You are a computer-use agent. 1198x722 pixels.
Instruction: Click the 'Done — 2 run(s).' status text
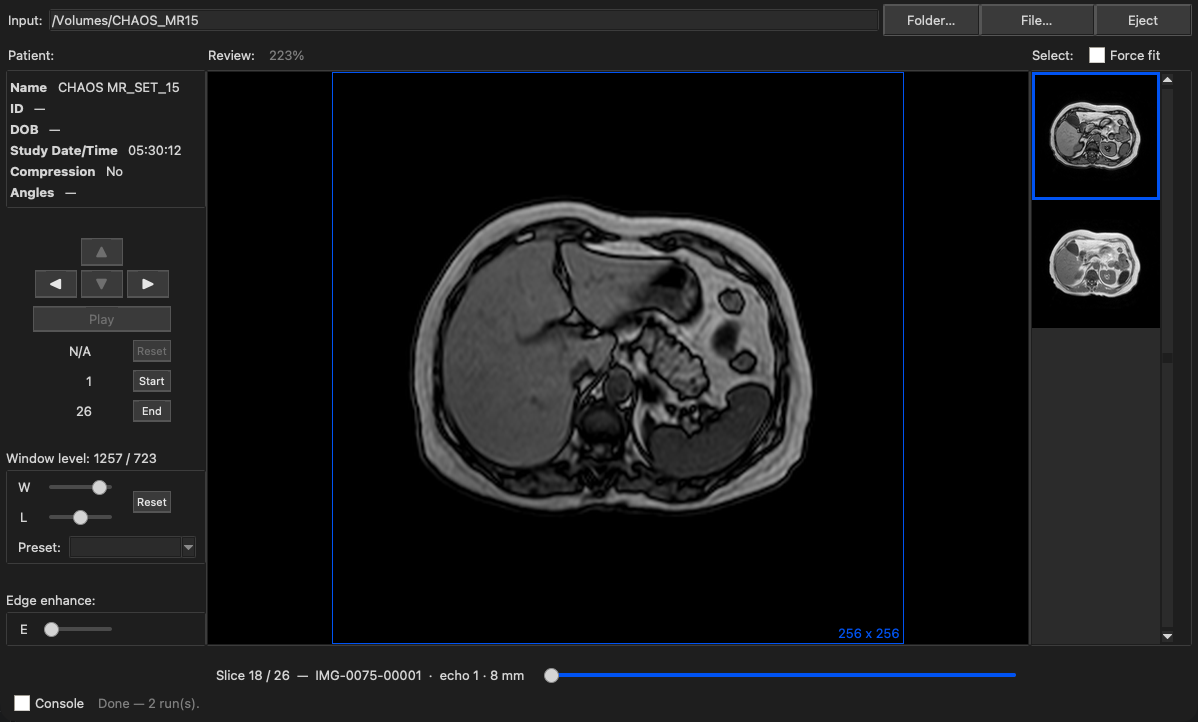[x=148, y=704]
